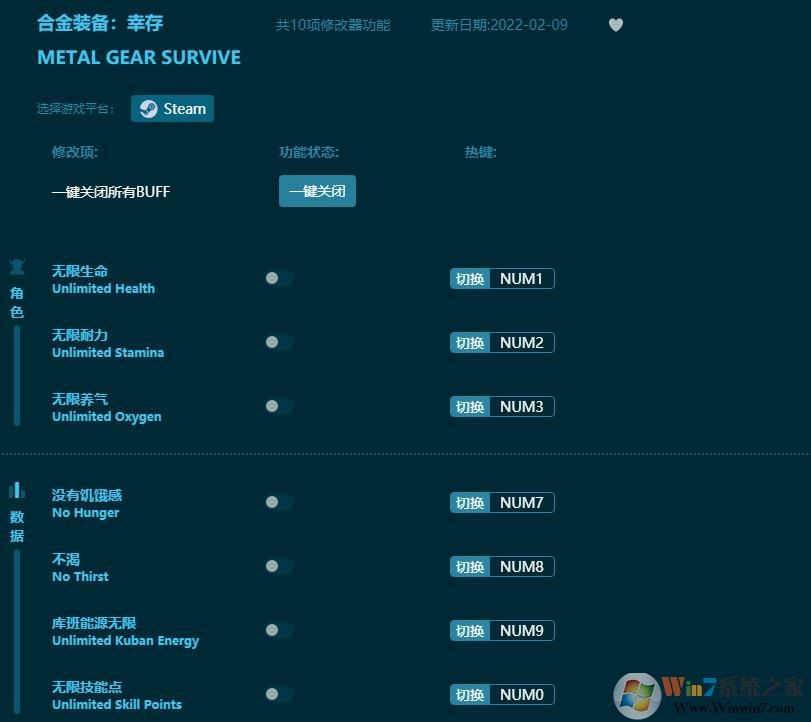Click 切换 button for NUM0 hotkey
This screenshot has height=722, width=811.
[470, 695]
